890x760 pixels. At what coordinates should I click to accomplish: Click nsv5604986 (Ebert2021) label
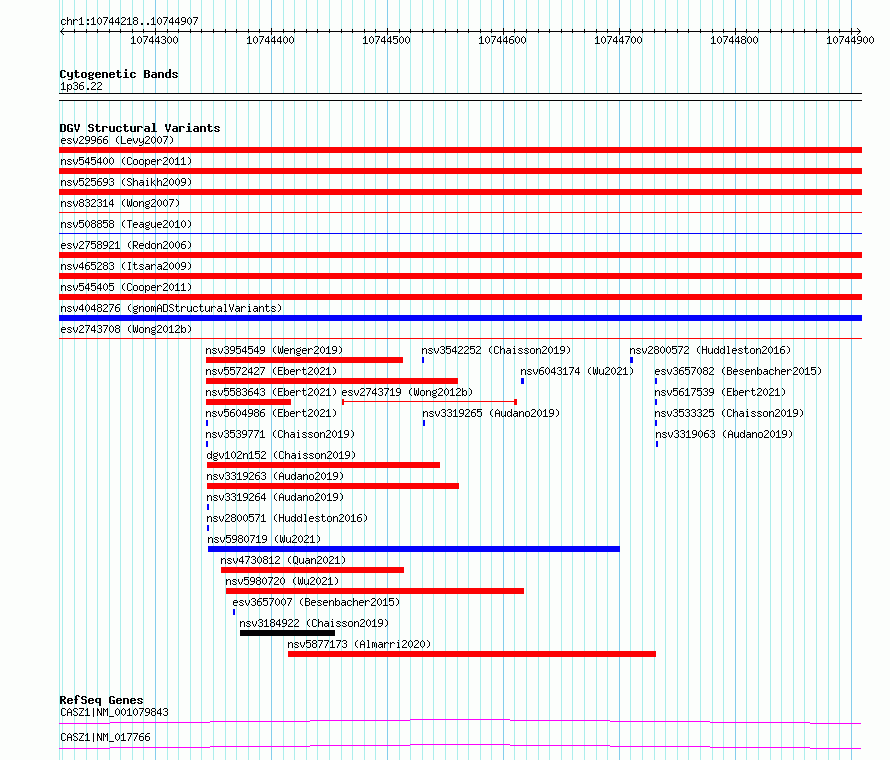pyautogui.click(x=271, y=413)
